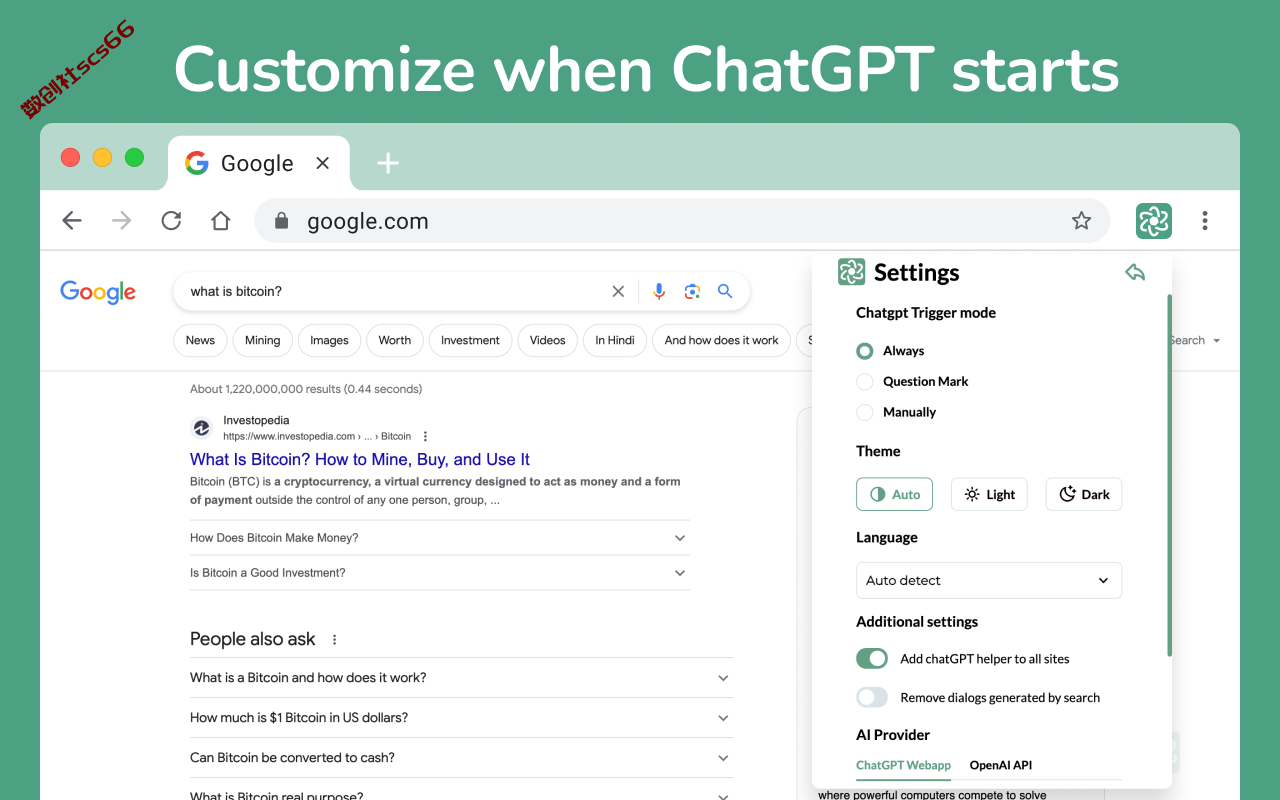The image size is (1280, 800).
Task: Close the Google tab
Action: point(322,163)
